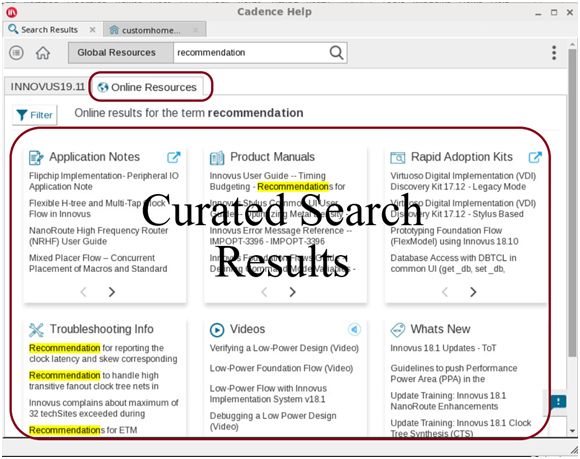The height and width of the screenshot is (459, 580).
Task: Open Innovus User Guide Timing Budgeting link
Action: (277, 181)
